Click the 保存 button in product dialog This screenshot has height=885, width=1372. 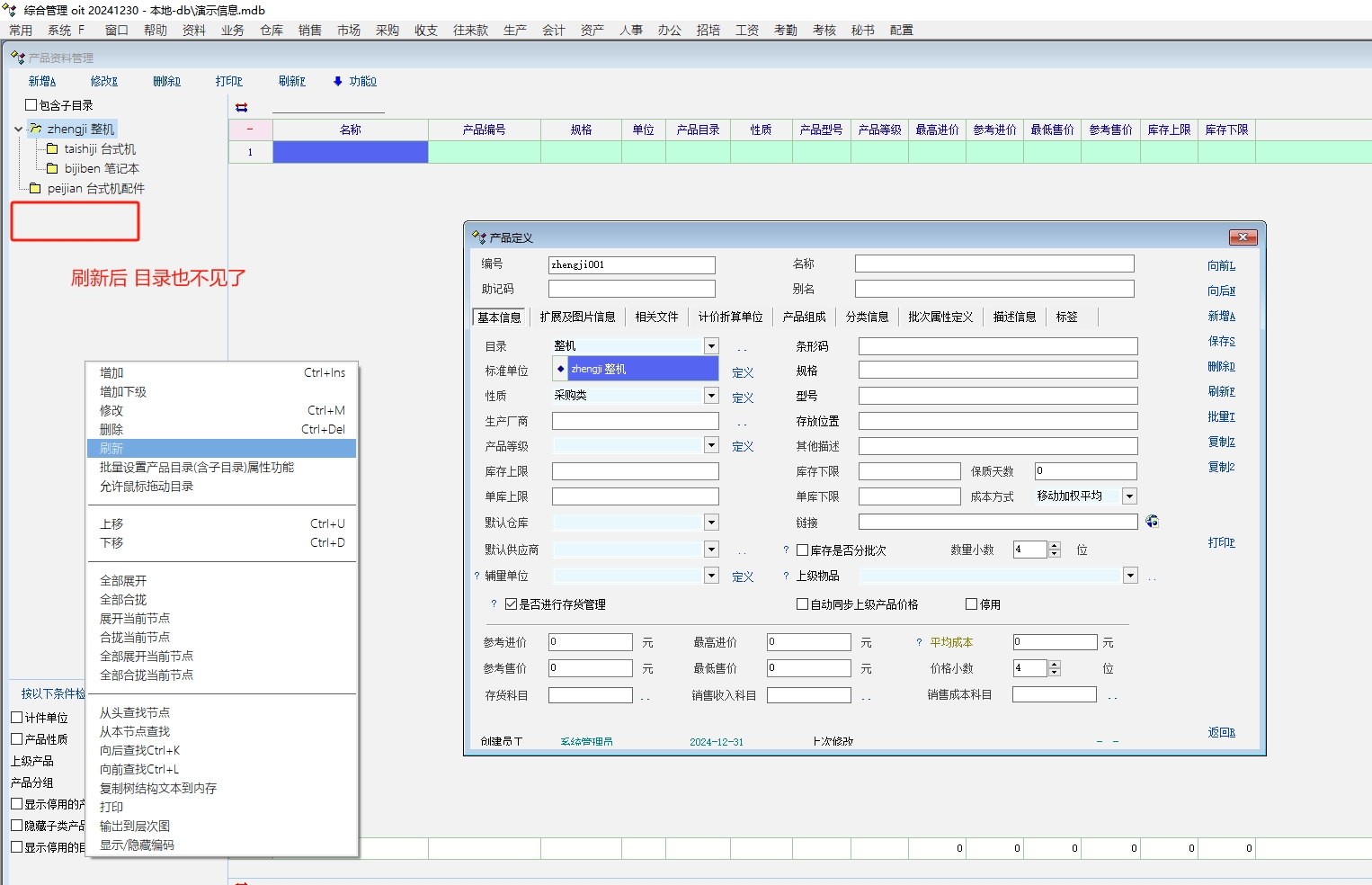1221,342
